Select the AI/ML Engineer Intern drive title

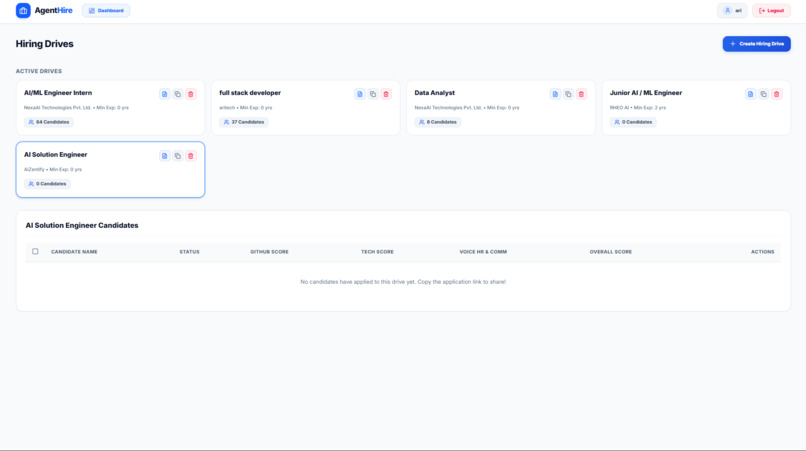click(58, 93)
